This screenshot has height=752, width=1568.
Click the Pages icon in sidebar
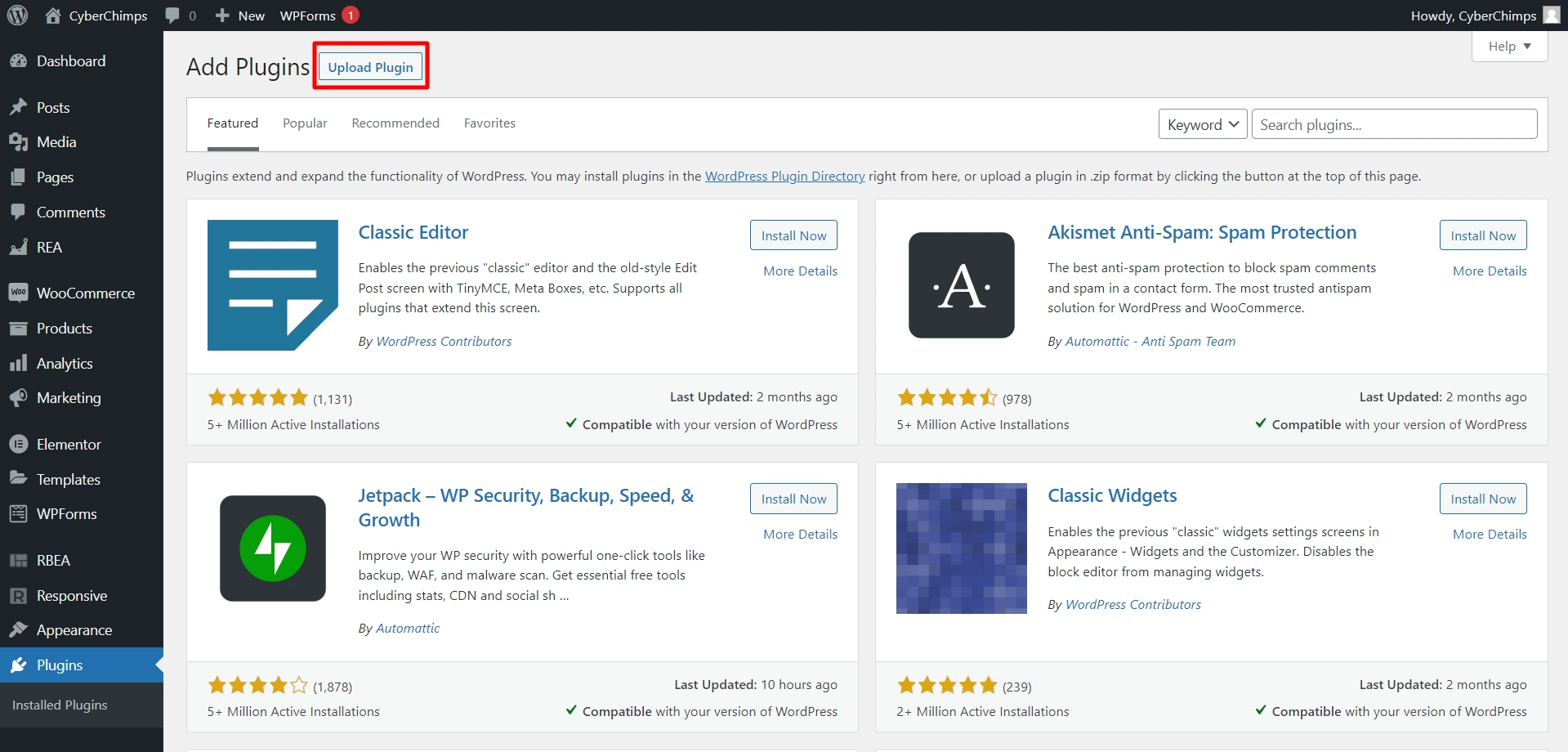pos(18,177)
